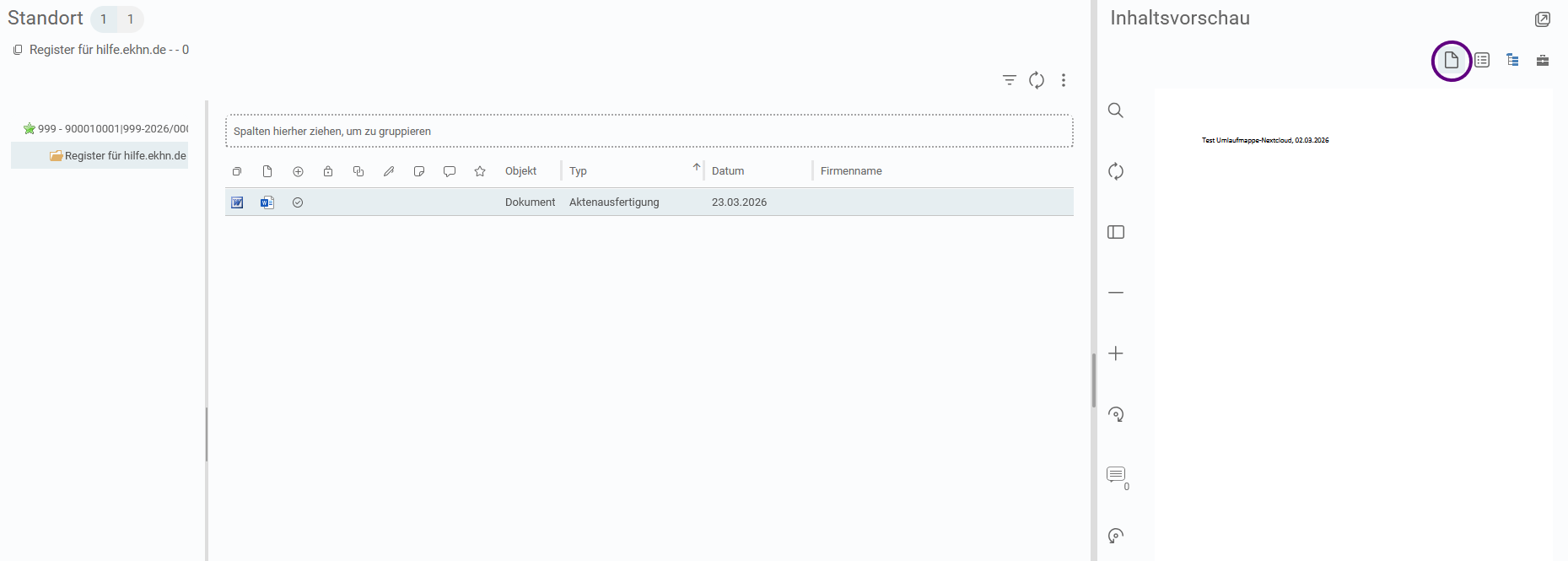Click the briefcase icon in the preview toolbar
The width and height of the screenshot is (1568, 561).
(1543, 60)
